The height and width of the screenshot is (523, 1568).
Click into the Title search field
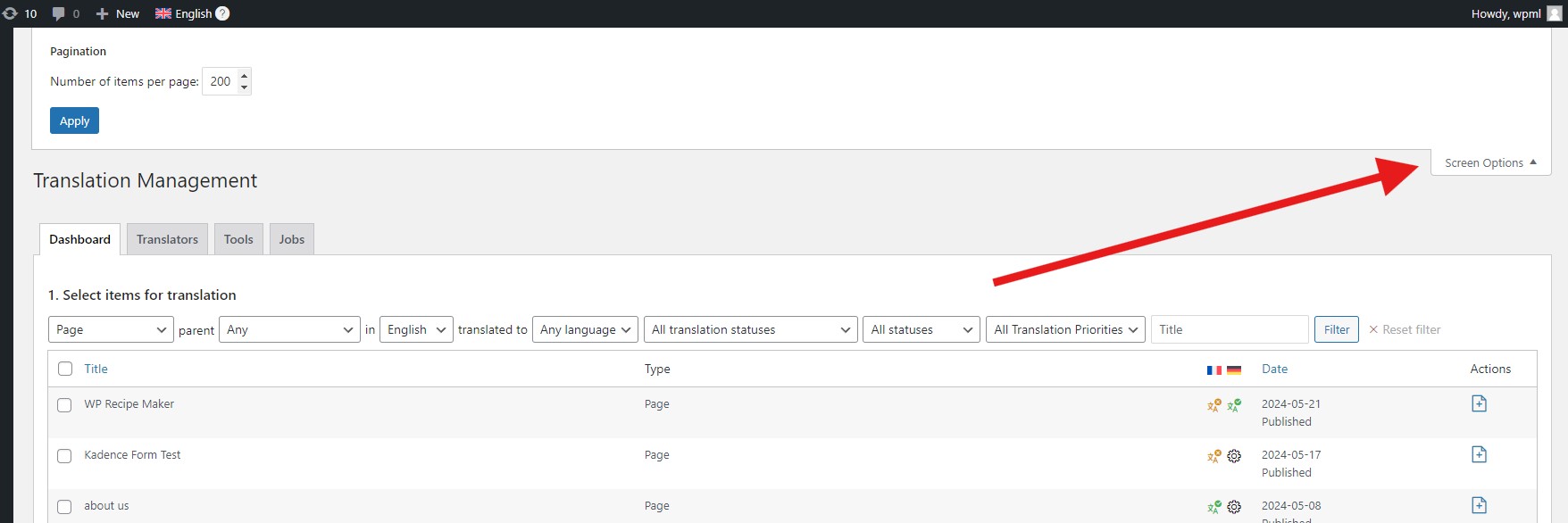1230,329
